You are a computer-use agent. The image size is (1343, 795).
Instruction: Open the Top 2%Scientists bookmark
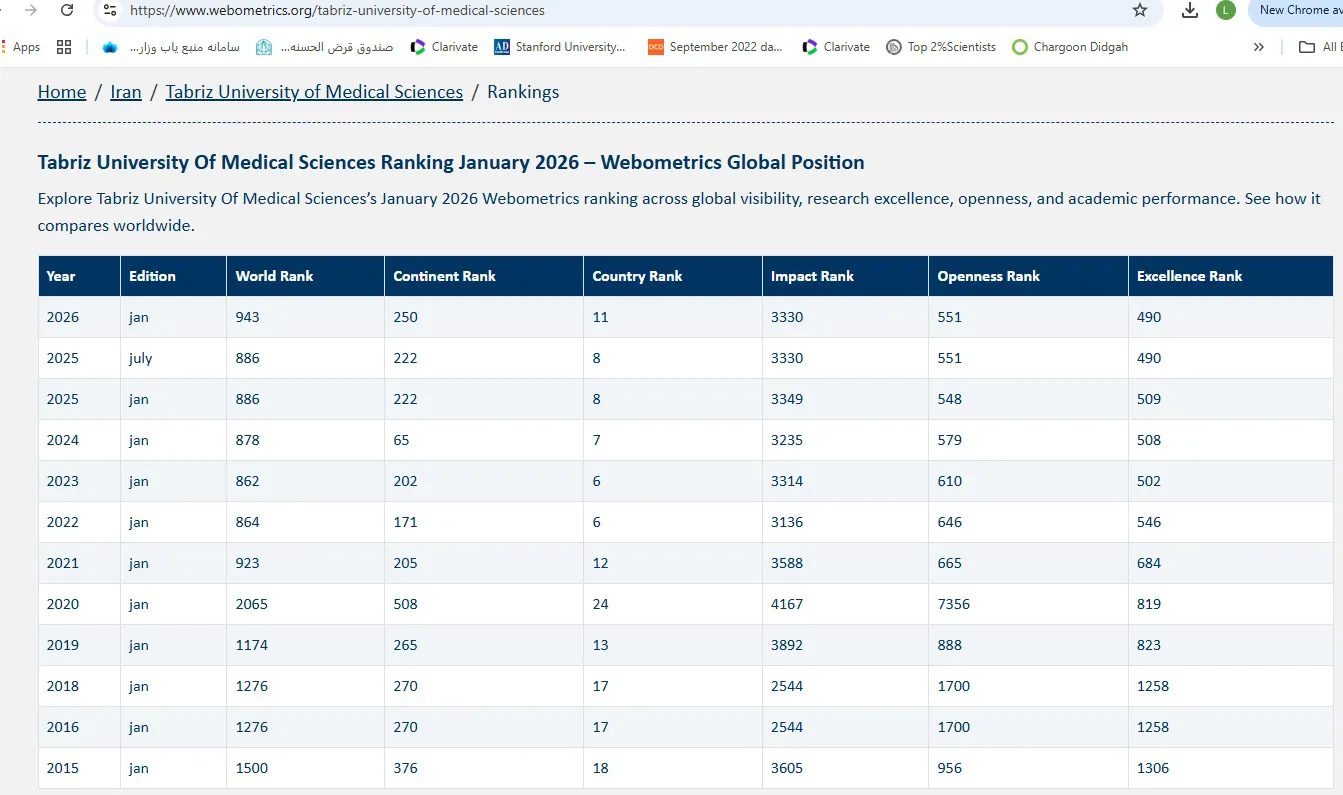941,47
